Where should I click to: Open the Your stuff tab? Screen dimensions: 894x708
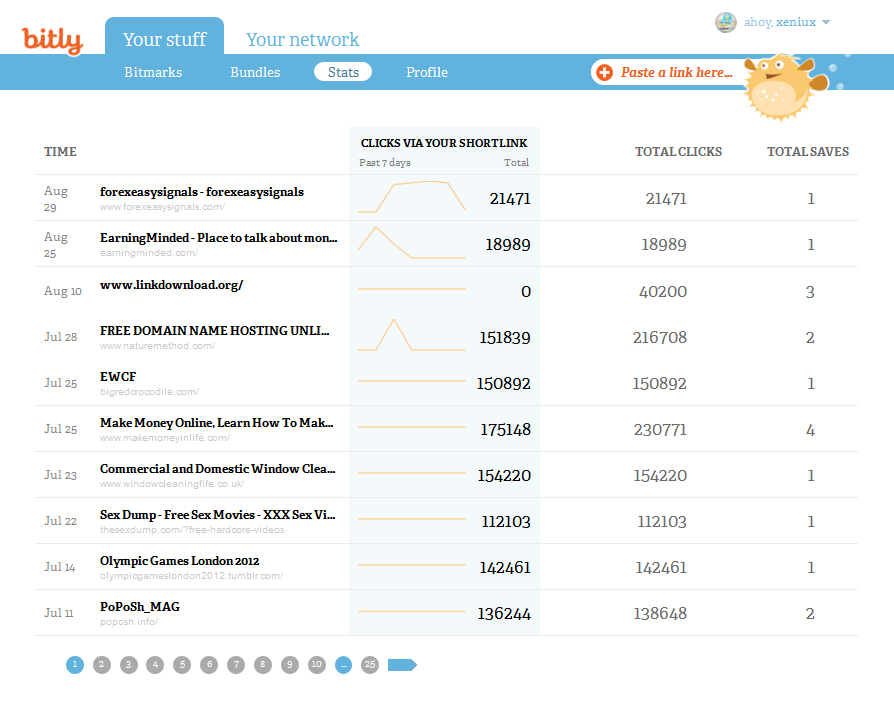pos(164,40)
